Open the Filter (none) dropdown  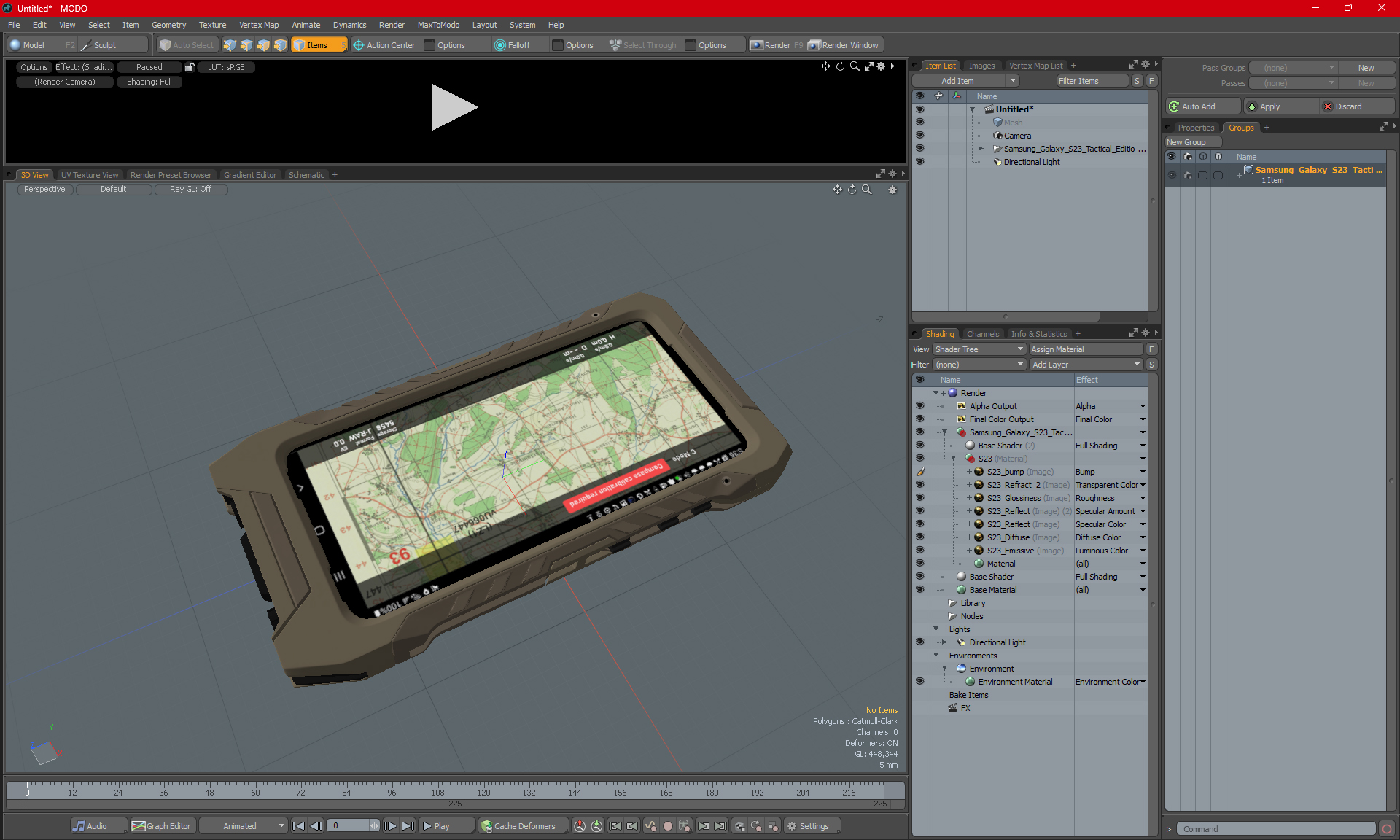tap(979, 365)
